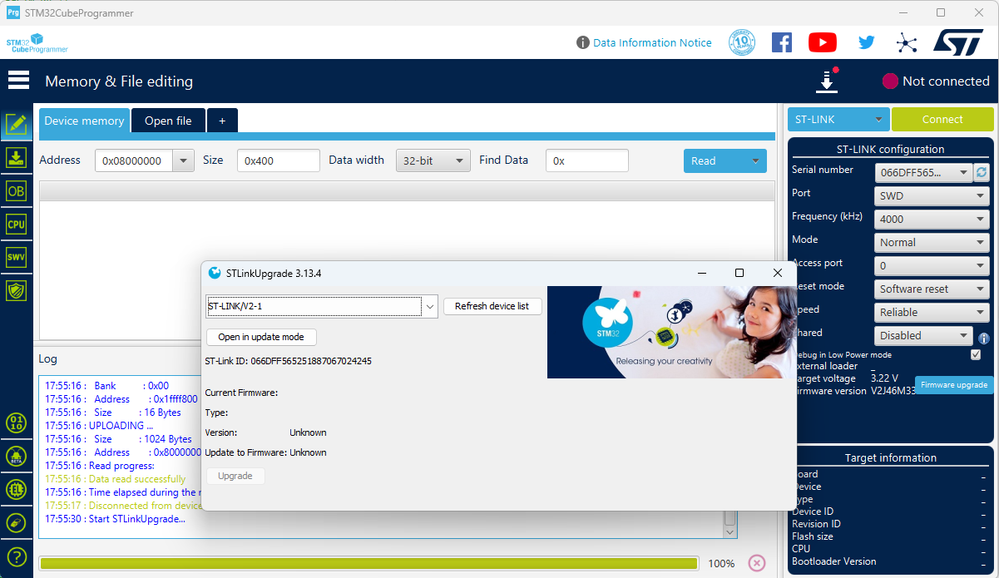Viewport: 999px width, 578px height.
Task: Open the Serial number dropdown
Action: tap(923, 173)
